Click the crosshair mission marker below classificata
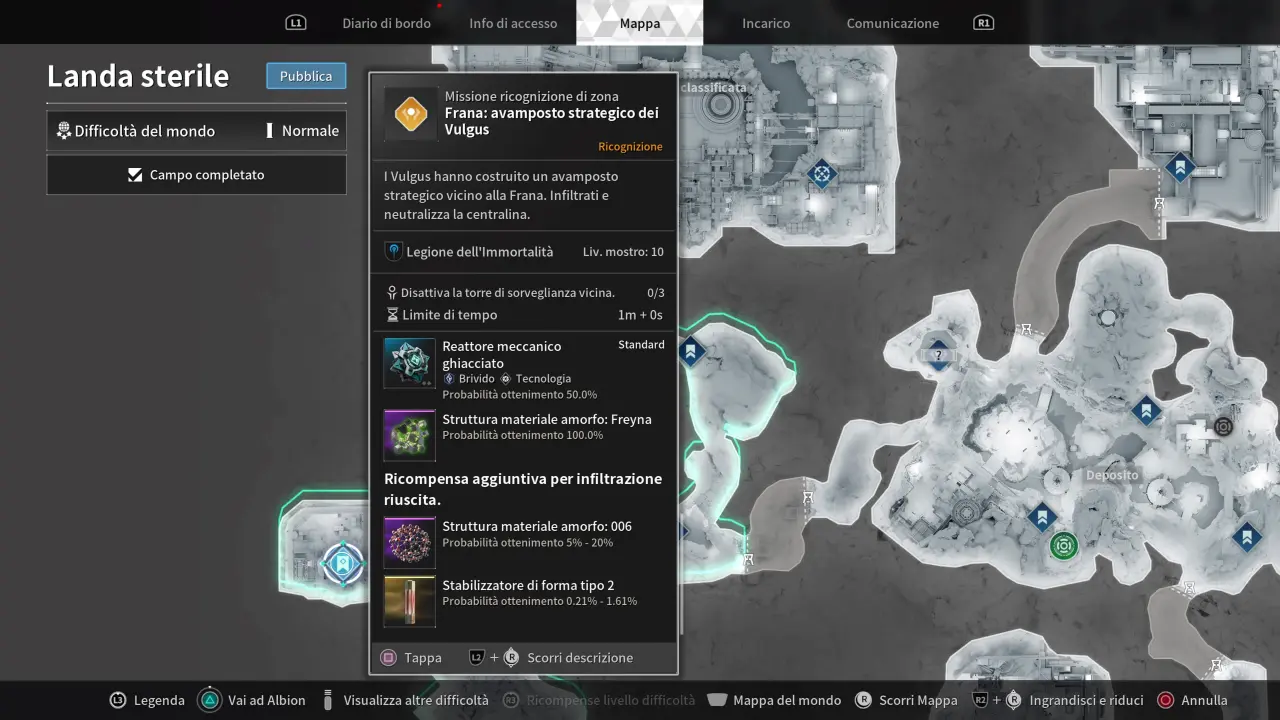Image resolution: width=1280 pixels, height=720 pixels. click(822, 174)
